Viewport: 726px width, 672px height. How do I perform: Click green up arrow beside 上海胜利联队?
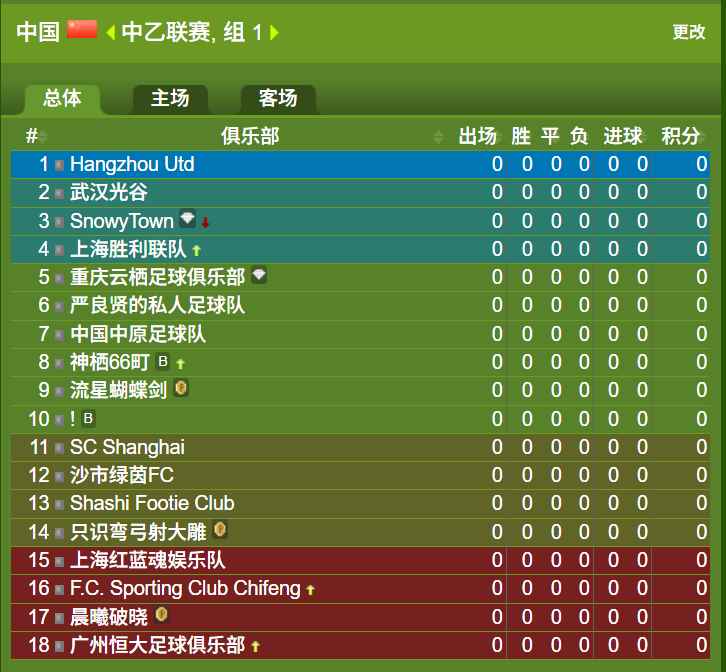(196, 251)
